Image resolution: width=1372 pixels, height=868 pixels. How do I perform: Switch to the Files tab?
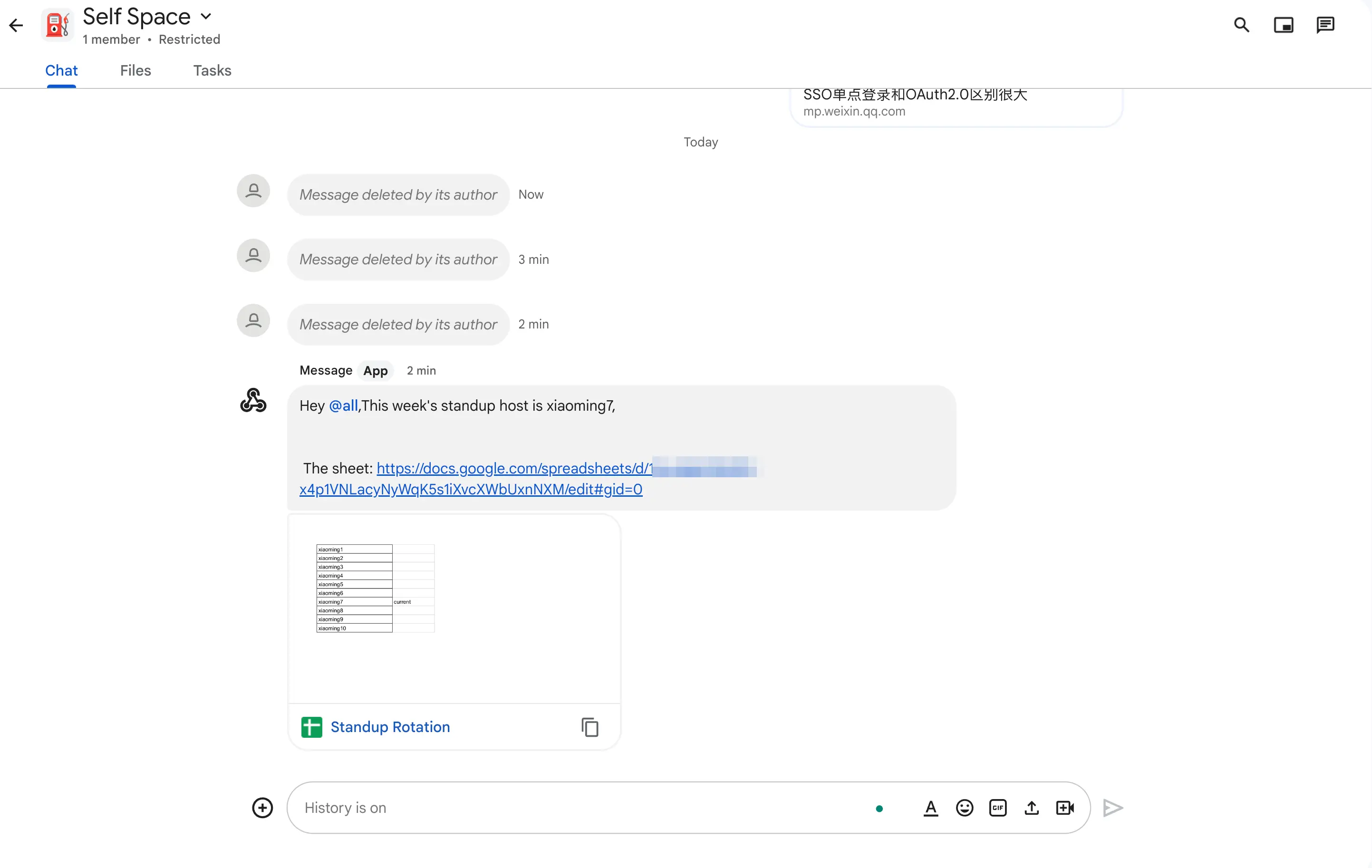click(135, 71)
